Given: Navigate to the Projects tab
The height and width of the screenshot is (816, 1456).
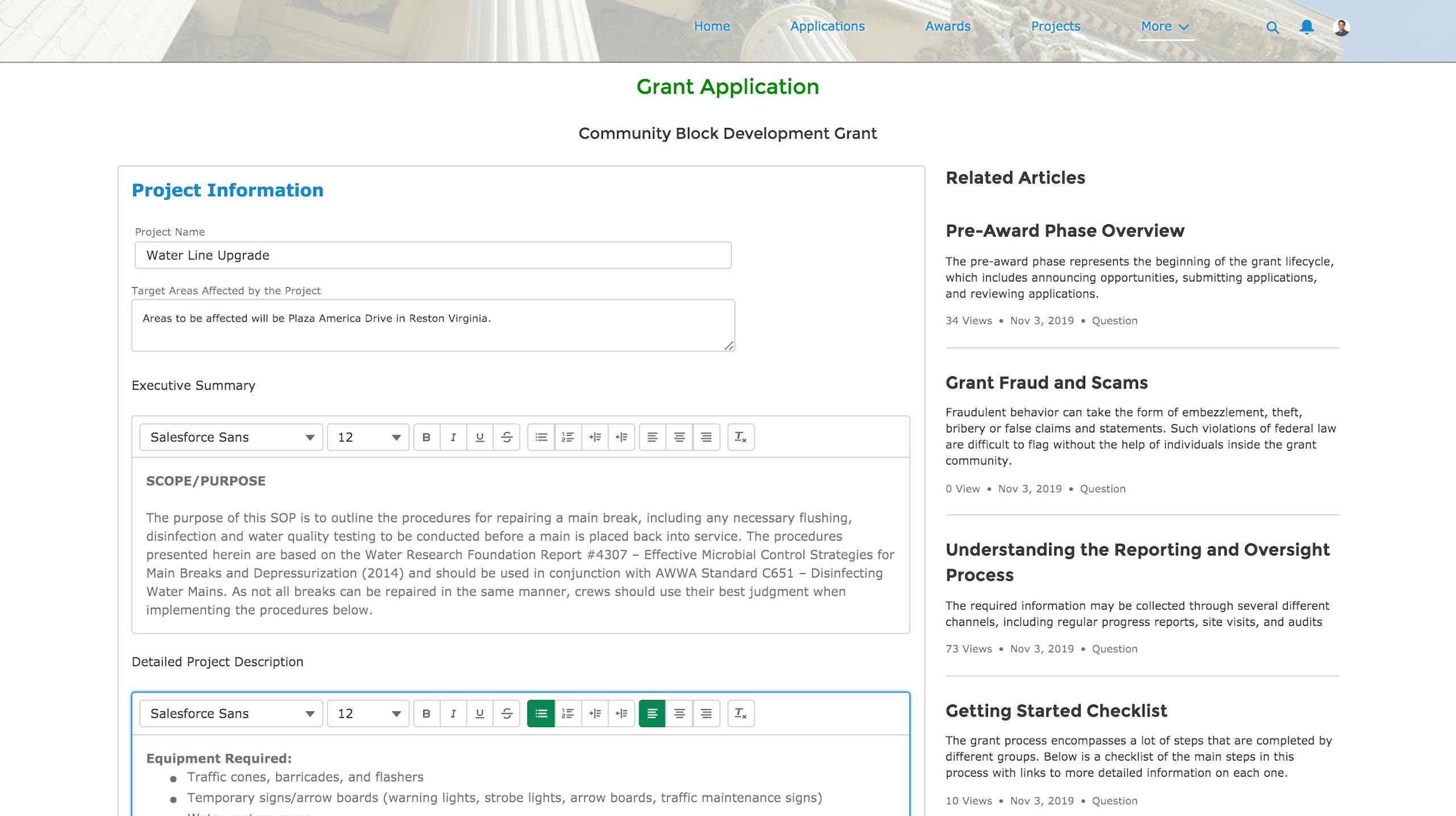Looking at the screenshot, I should 1055,26.
